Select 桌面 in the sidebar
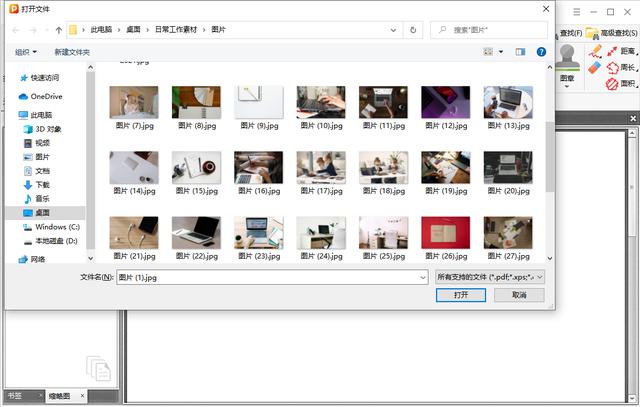Image resolution: width=640 pixels, height=407 pixels. 37,212
